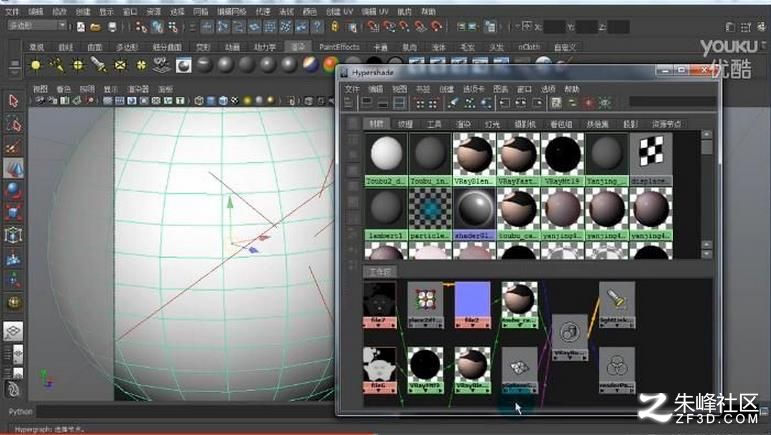
Task: Select blue file2 node in work area
Action: [473, 304]
